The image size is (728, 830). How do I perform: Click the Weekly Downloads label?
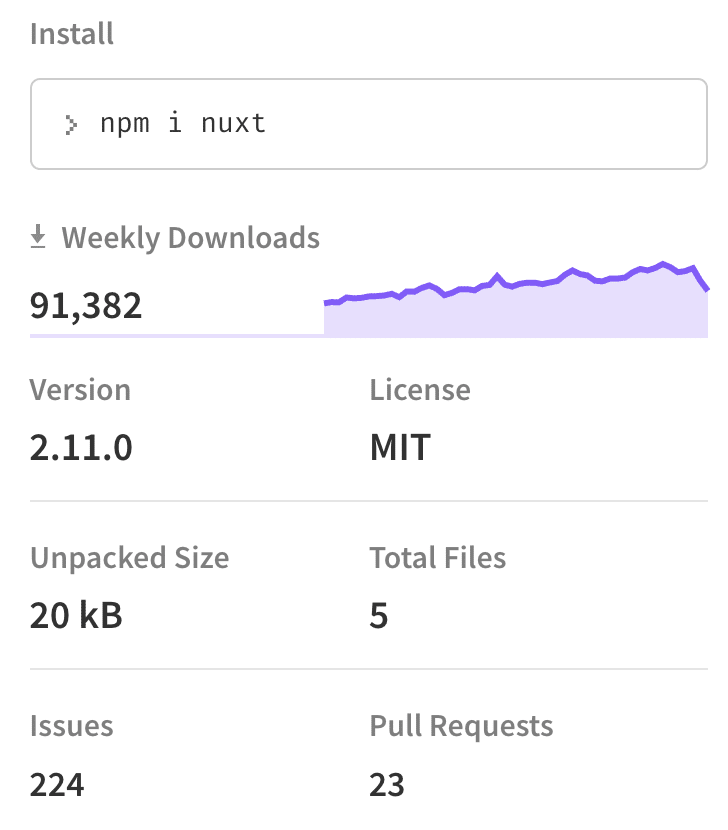point(190,238)
